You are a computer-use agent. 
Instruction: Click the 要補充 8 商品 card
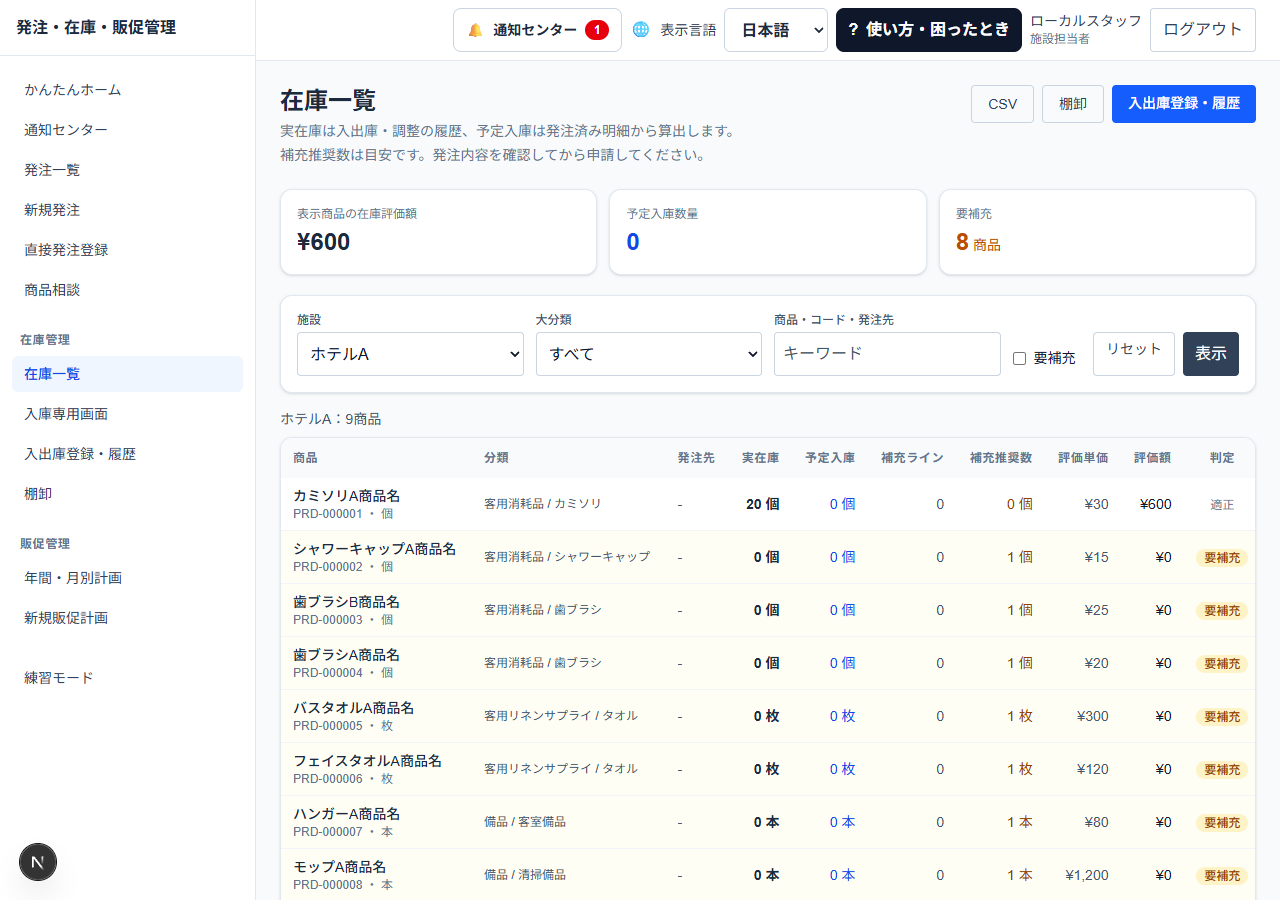pos(1097,232)
